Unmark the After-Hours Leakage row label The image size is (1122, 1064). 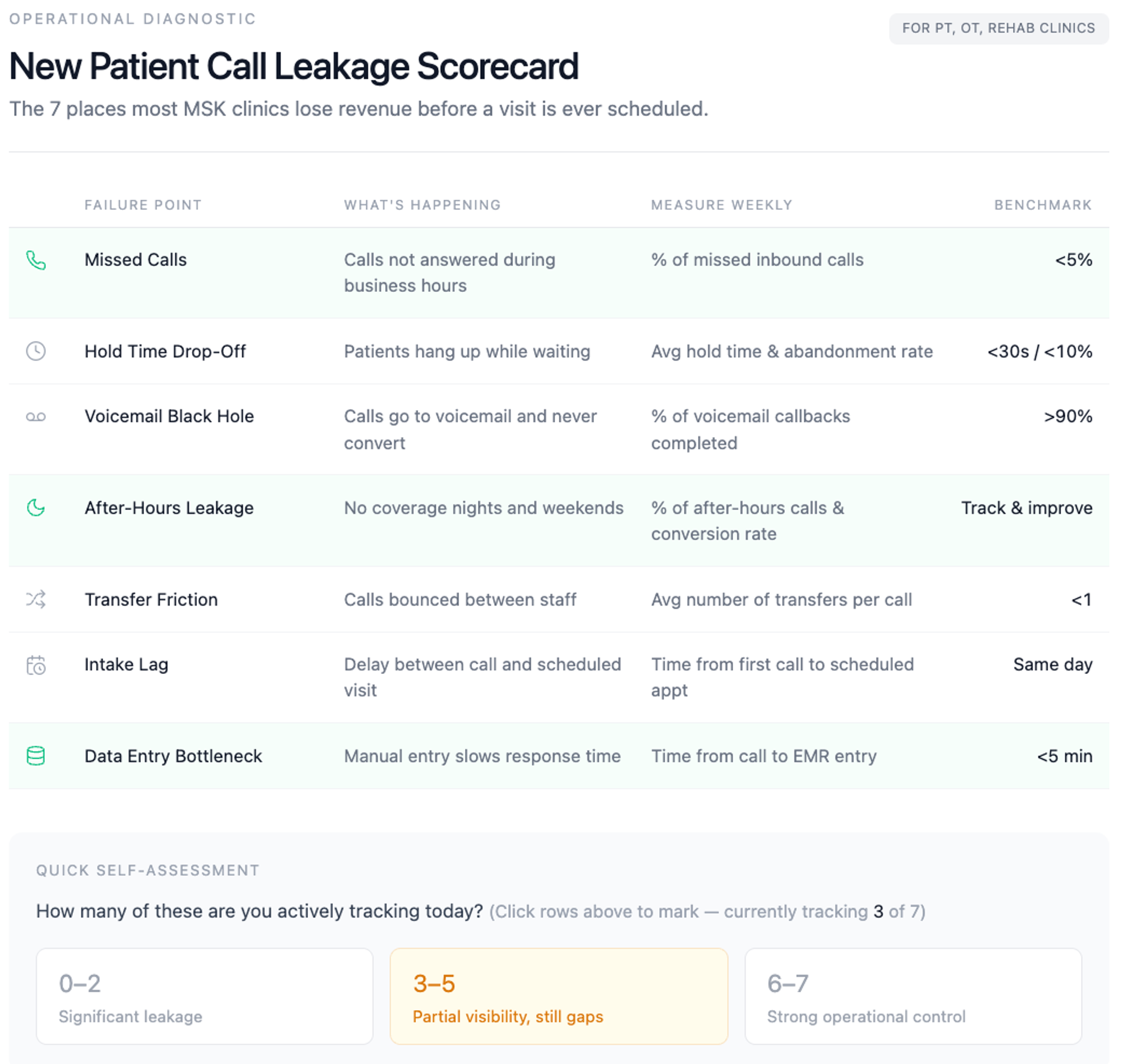[169, 508]
